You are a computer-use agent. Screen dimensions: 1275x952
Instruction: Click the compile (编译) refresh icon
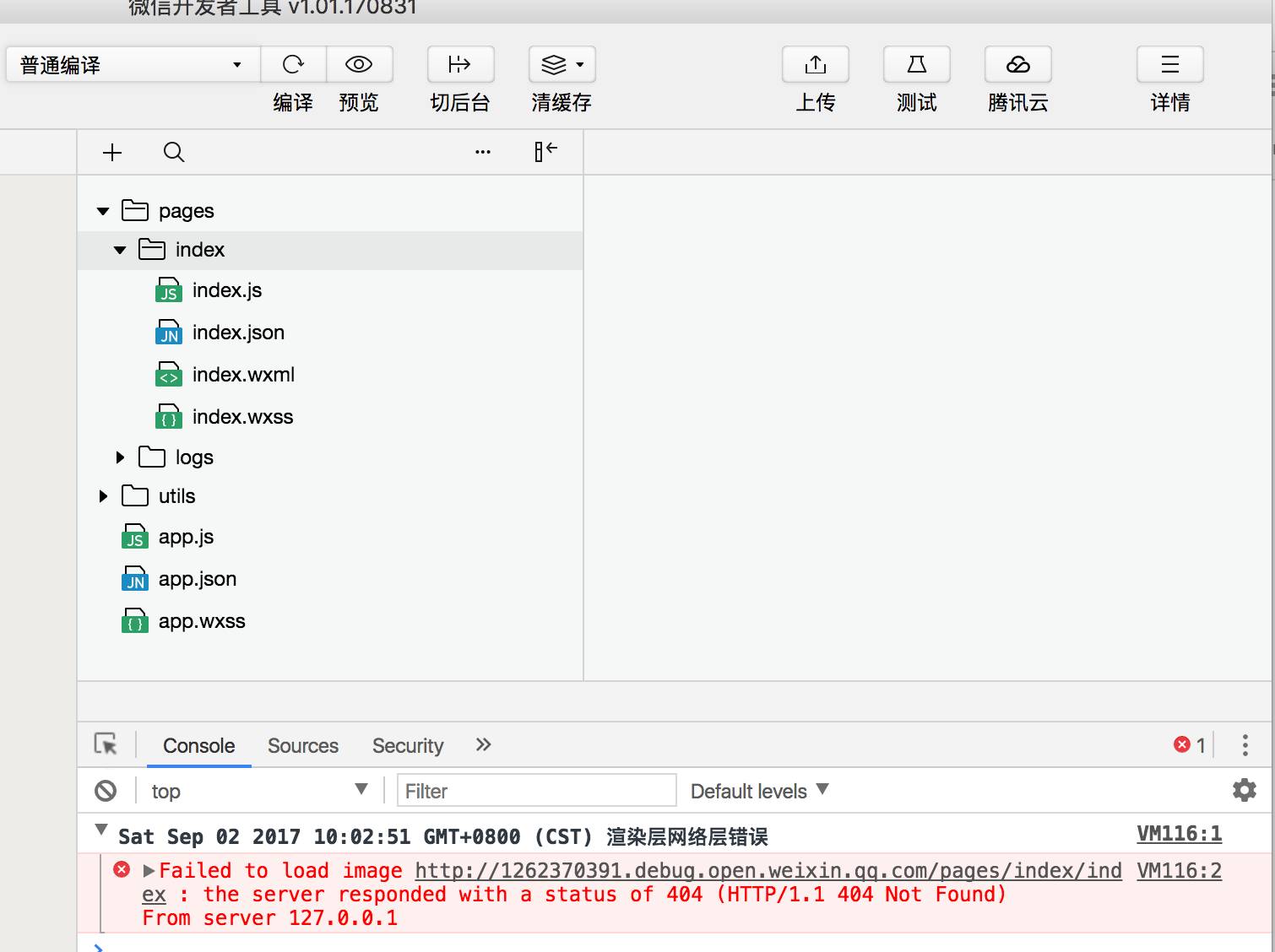click(293, 65)
